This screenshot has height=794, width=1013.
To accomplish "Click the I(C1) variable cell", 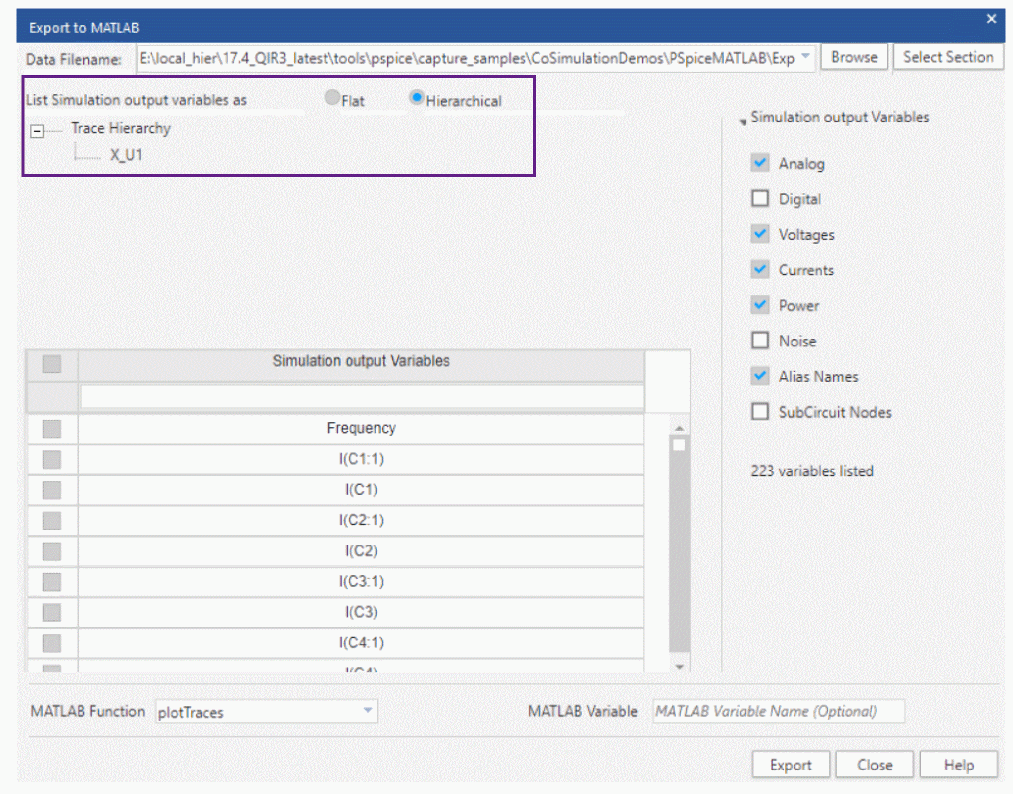I will 361,490.
